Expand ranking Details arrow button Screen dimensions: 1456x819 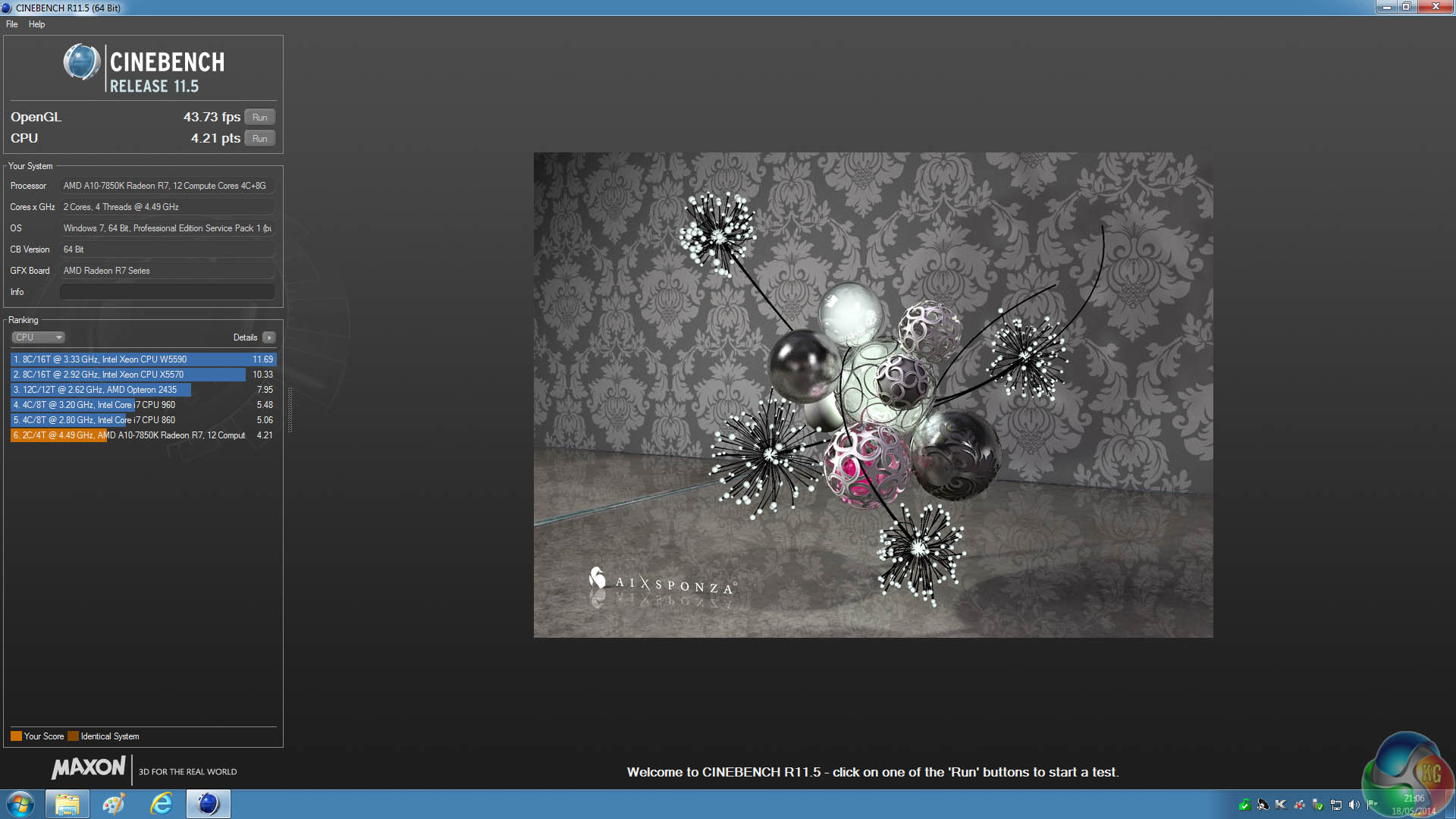tap(269, 337)
